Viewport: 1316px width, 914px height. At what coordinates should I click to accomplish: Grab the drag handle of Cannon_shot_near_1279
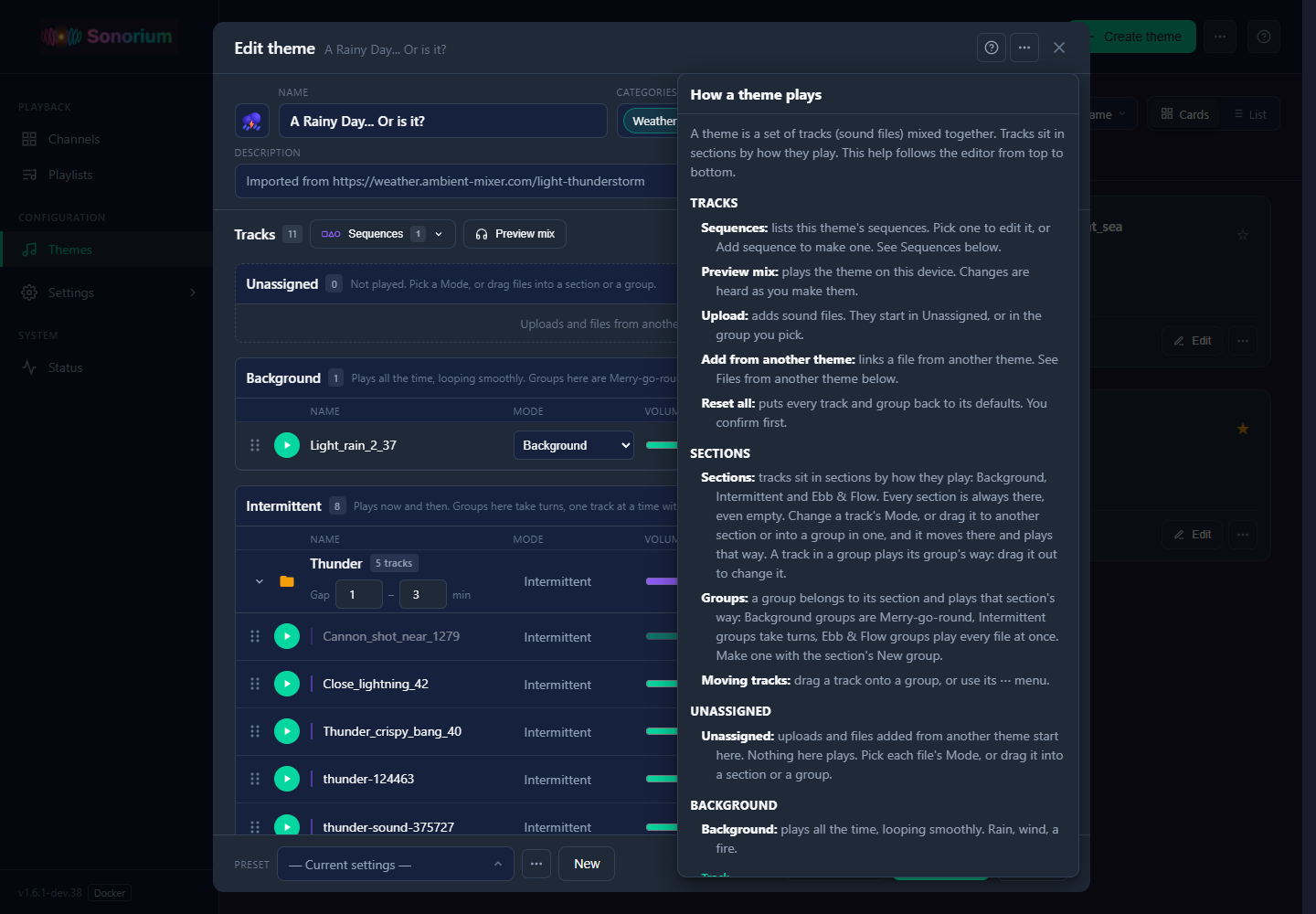click(x=255, y=636)
